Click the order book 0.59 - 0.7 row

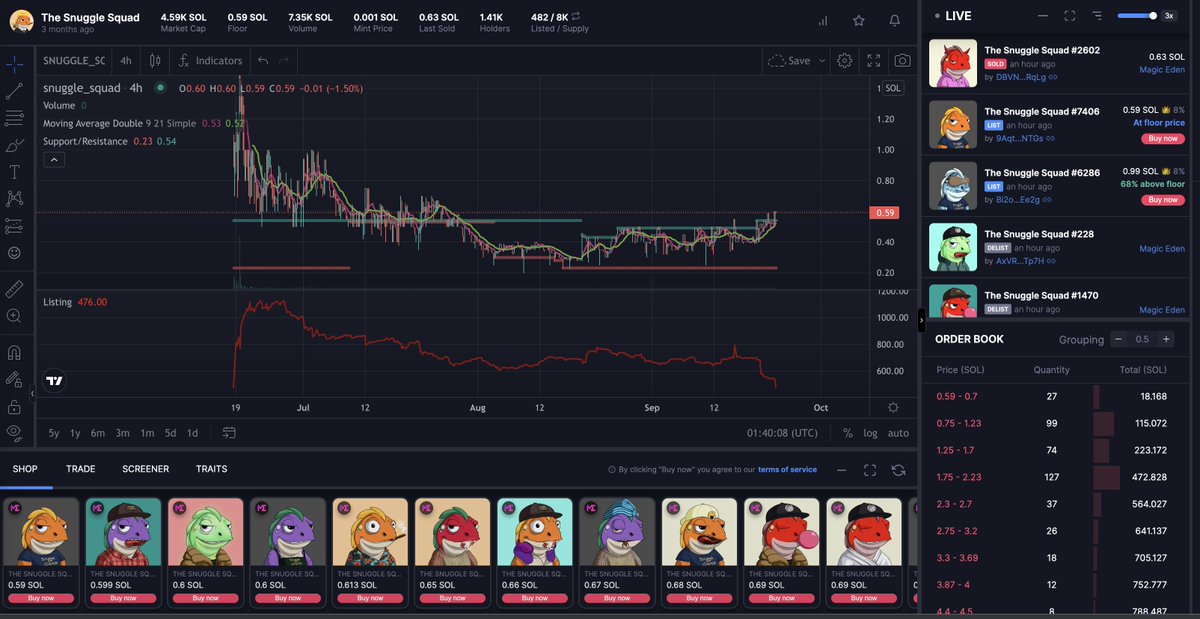click(x=1061, y=397)
